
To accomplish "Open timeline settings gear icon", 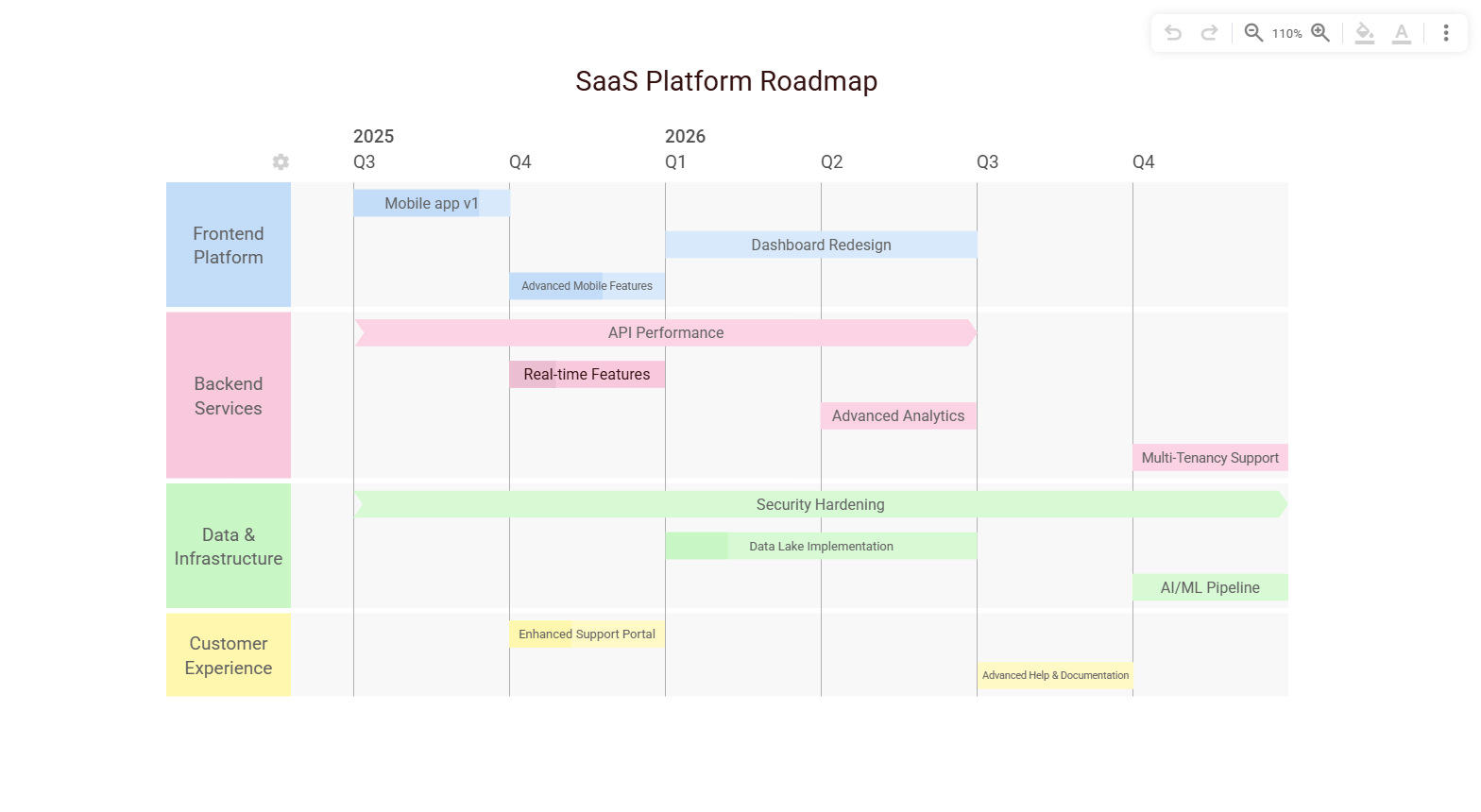I will (x=281, y=162).
